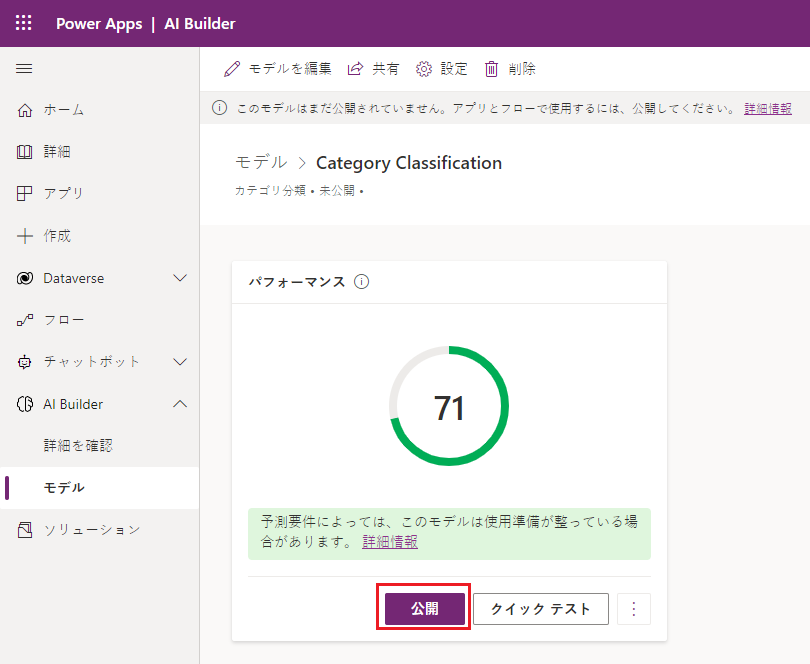Open the app launcher waffle icon
The image size is (810, 664).
(x=23, y=23)
